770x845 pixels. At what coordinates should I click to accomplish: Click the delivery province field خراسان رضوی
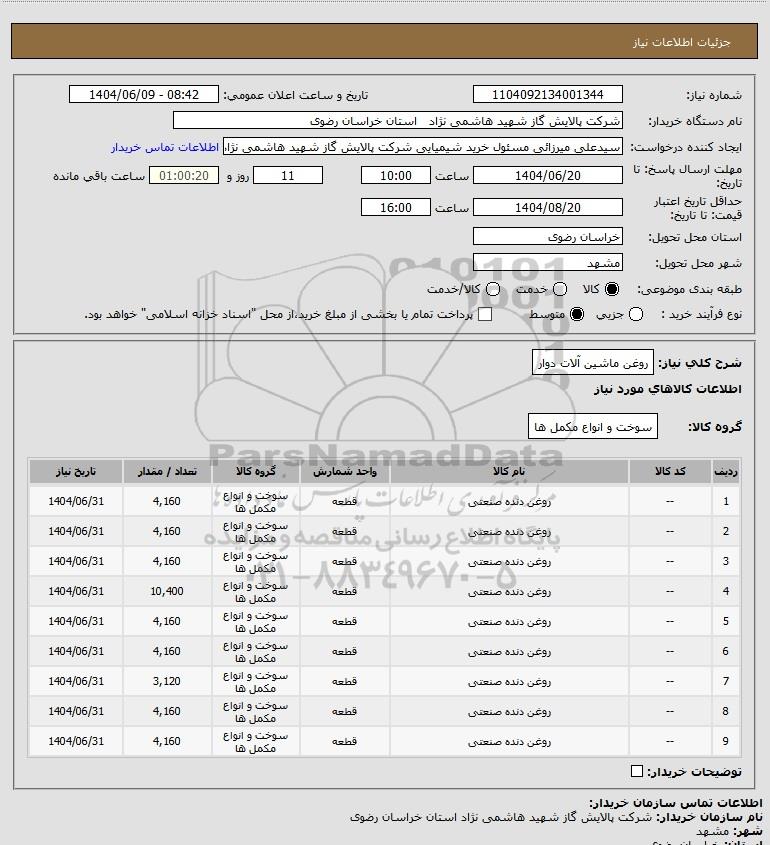(547, 237)
